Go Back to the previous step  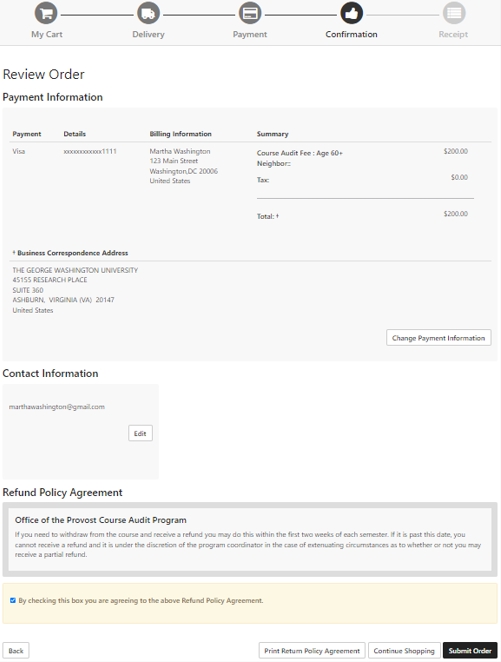(16, 651)
